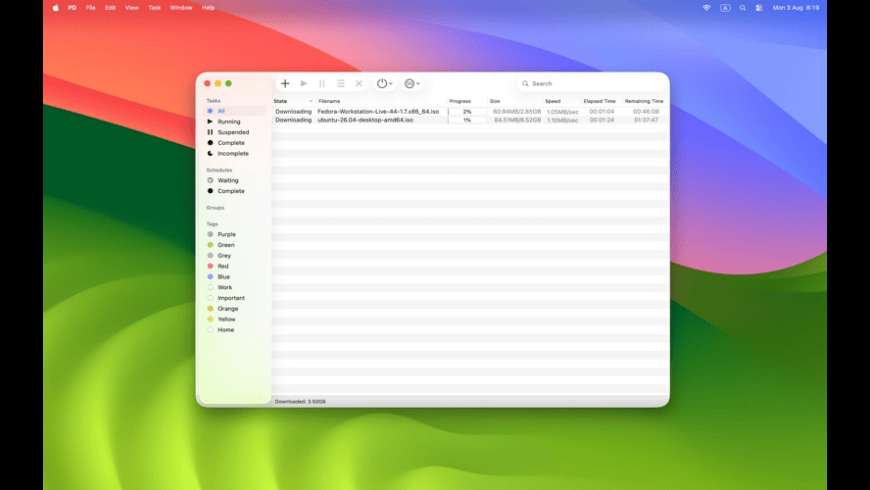This screenshot has height=490, width=870.
Task: Select the Grey tag
Action: click(235, 255)
